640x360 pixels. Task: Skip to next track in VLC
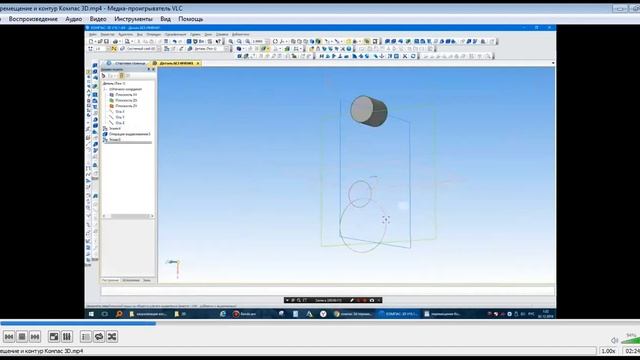pyautogui.click(x=35, y=336)
